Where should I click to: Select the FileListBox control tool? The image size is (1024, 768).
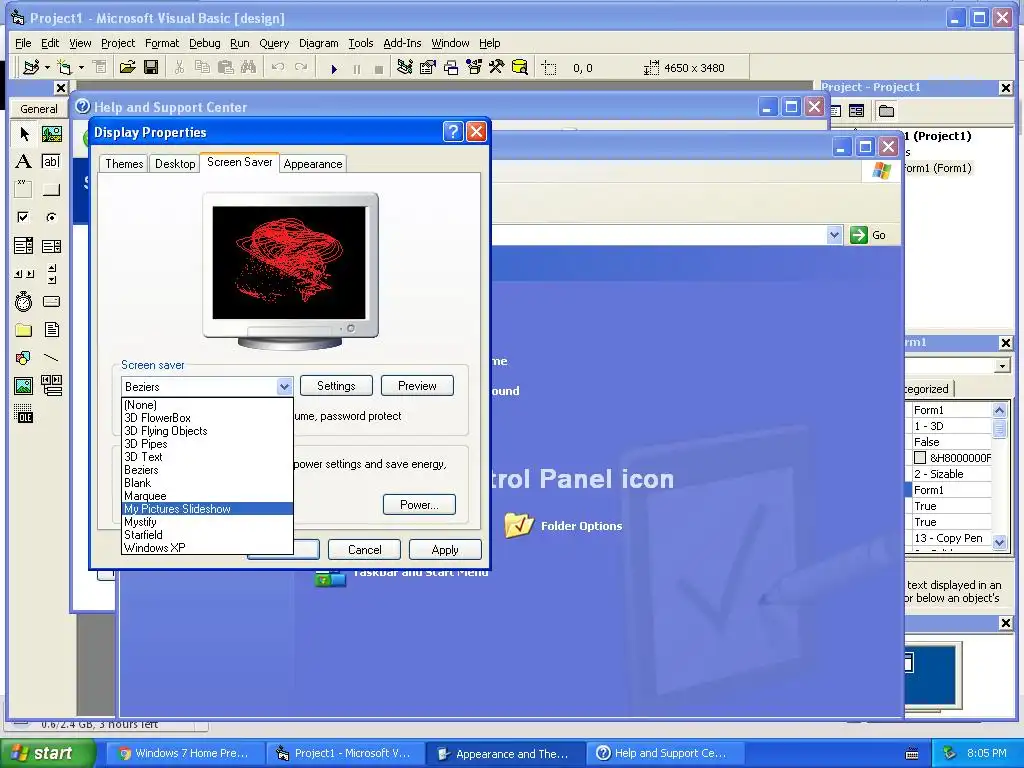52,330
